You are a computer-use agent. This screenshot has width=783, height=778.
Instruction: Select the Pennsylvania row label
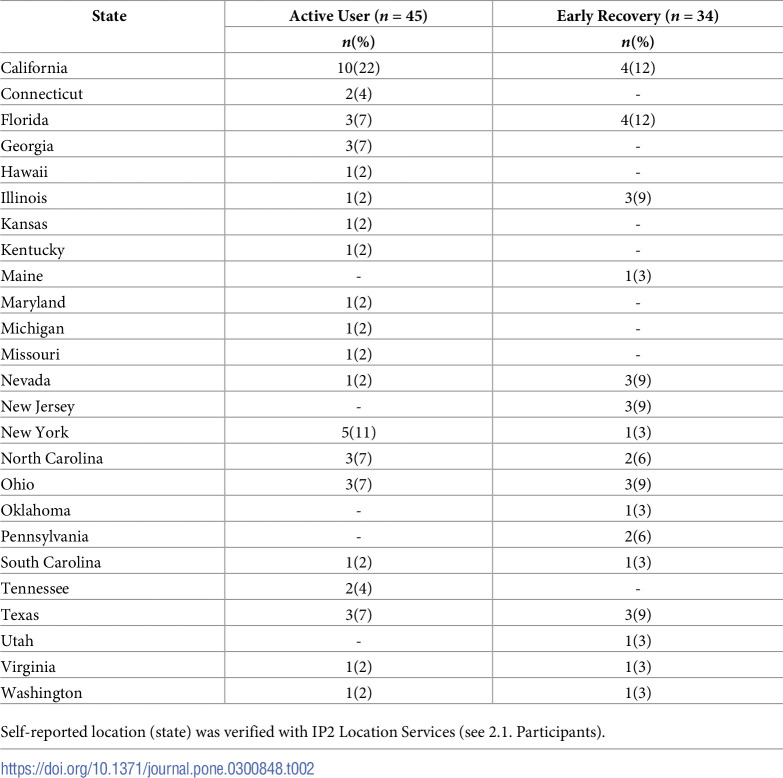click(x=44, y=537)
